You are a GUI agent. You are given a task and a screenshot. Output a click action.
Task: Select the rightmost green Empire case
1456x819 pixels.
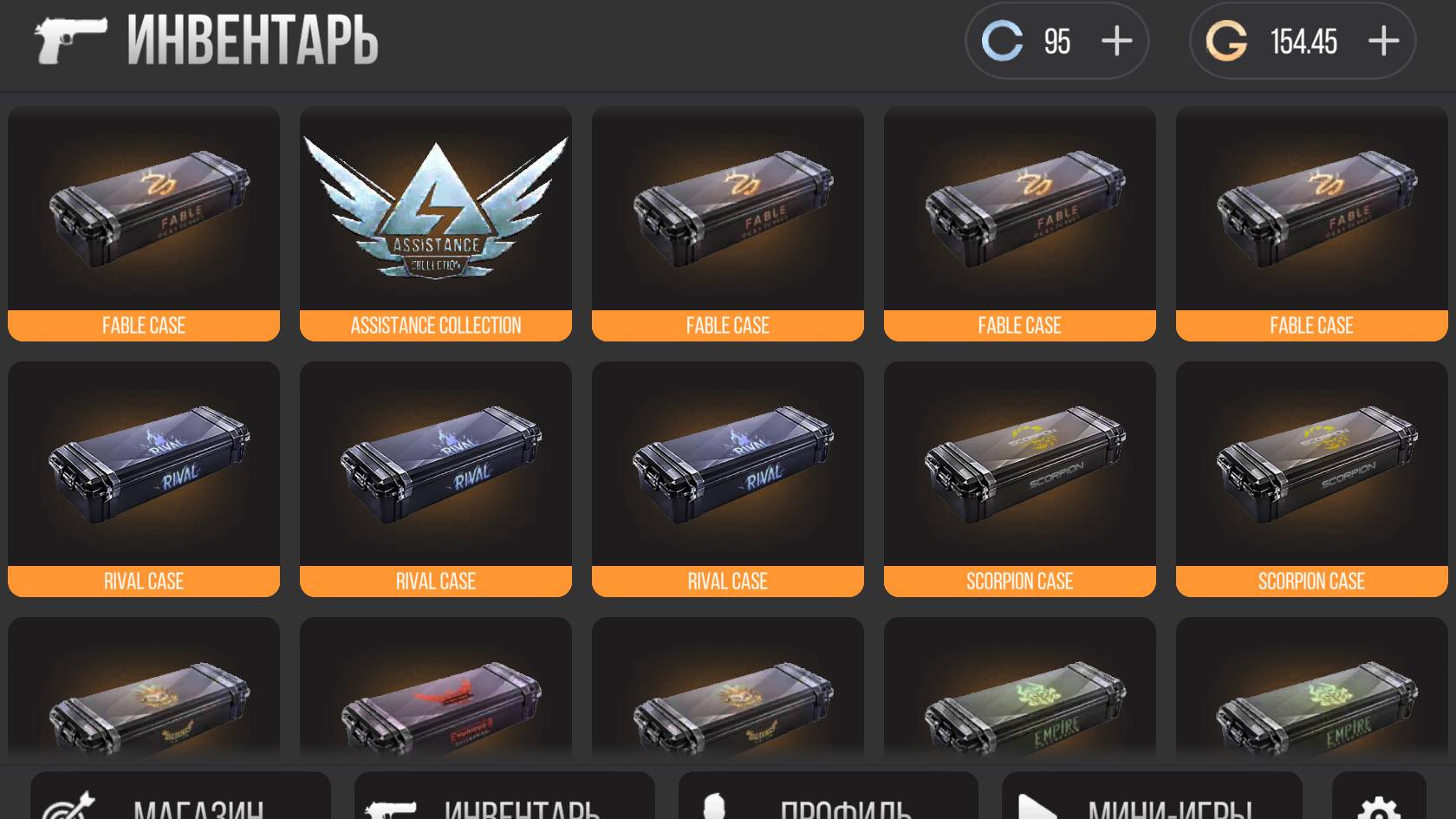(1311, 690)
